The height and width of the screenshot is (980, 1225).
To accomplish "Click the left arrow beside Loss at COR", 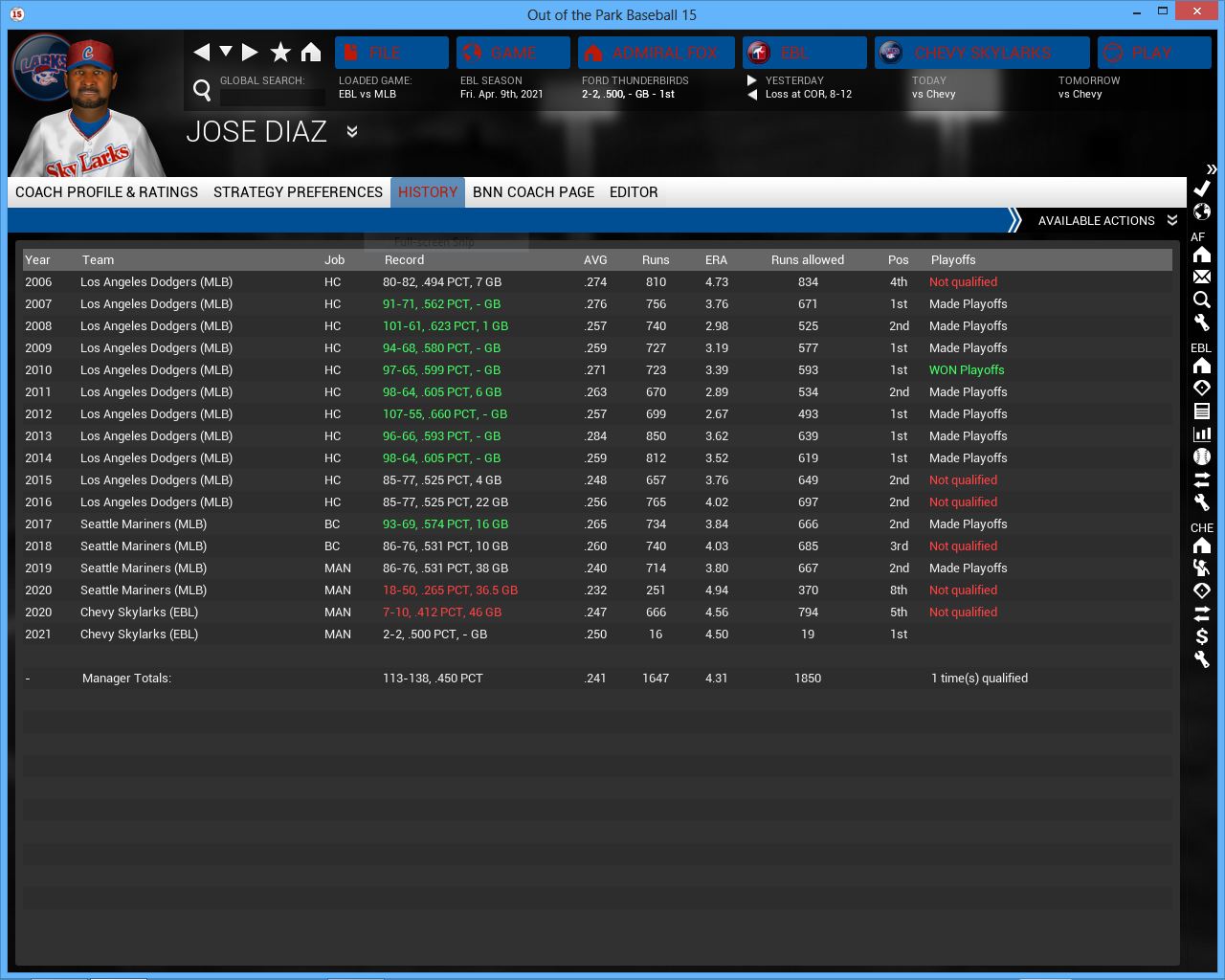I will click(752, 94).
